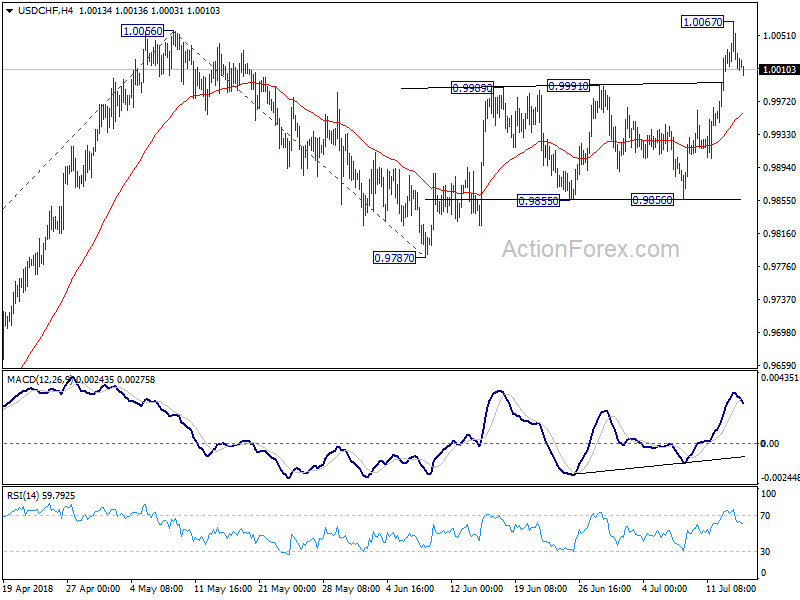Click the 26 Jun 16:00 date label

point(605,589)
